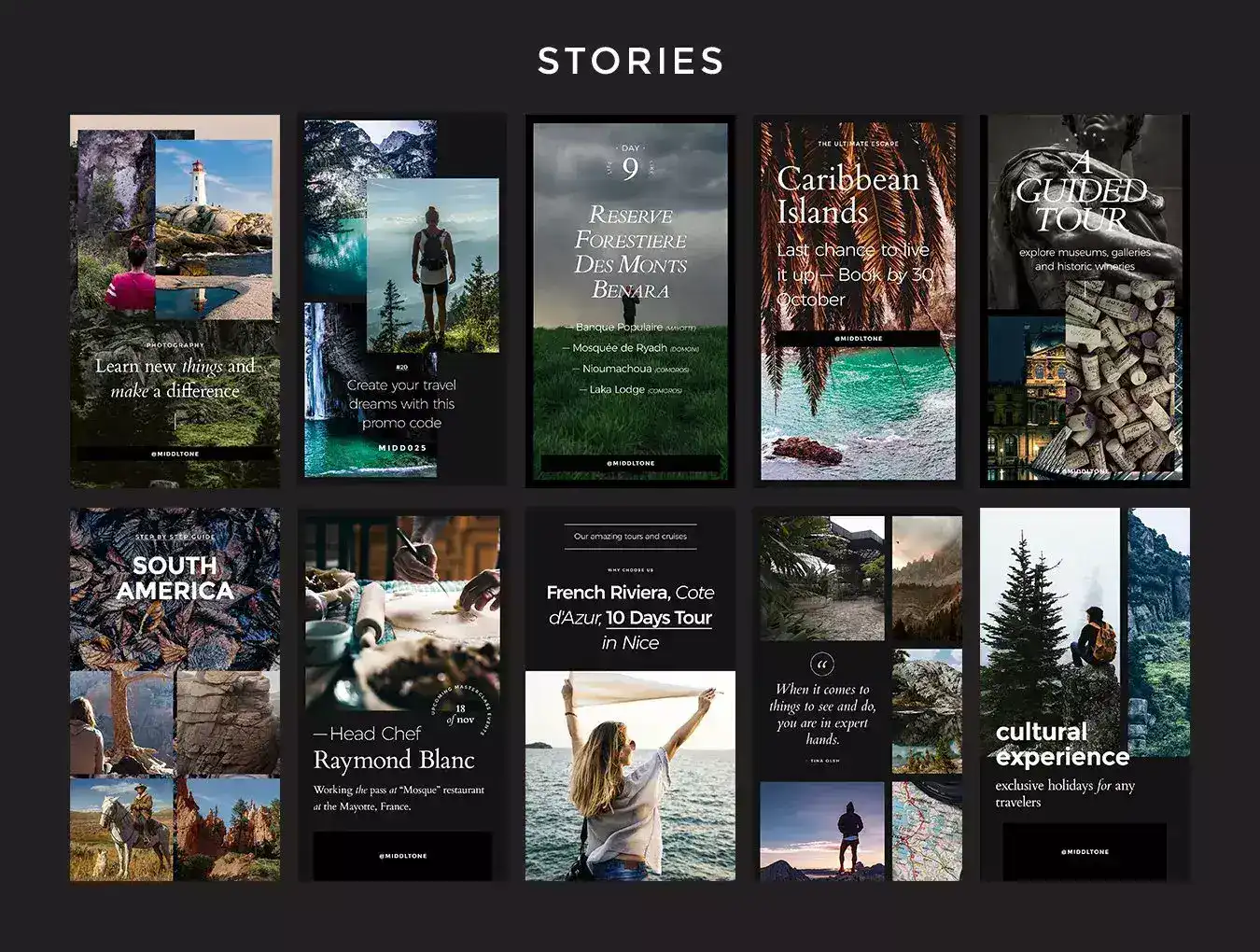Click the circular 18 of nov badge

[x=463, y=715]
